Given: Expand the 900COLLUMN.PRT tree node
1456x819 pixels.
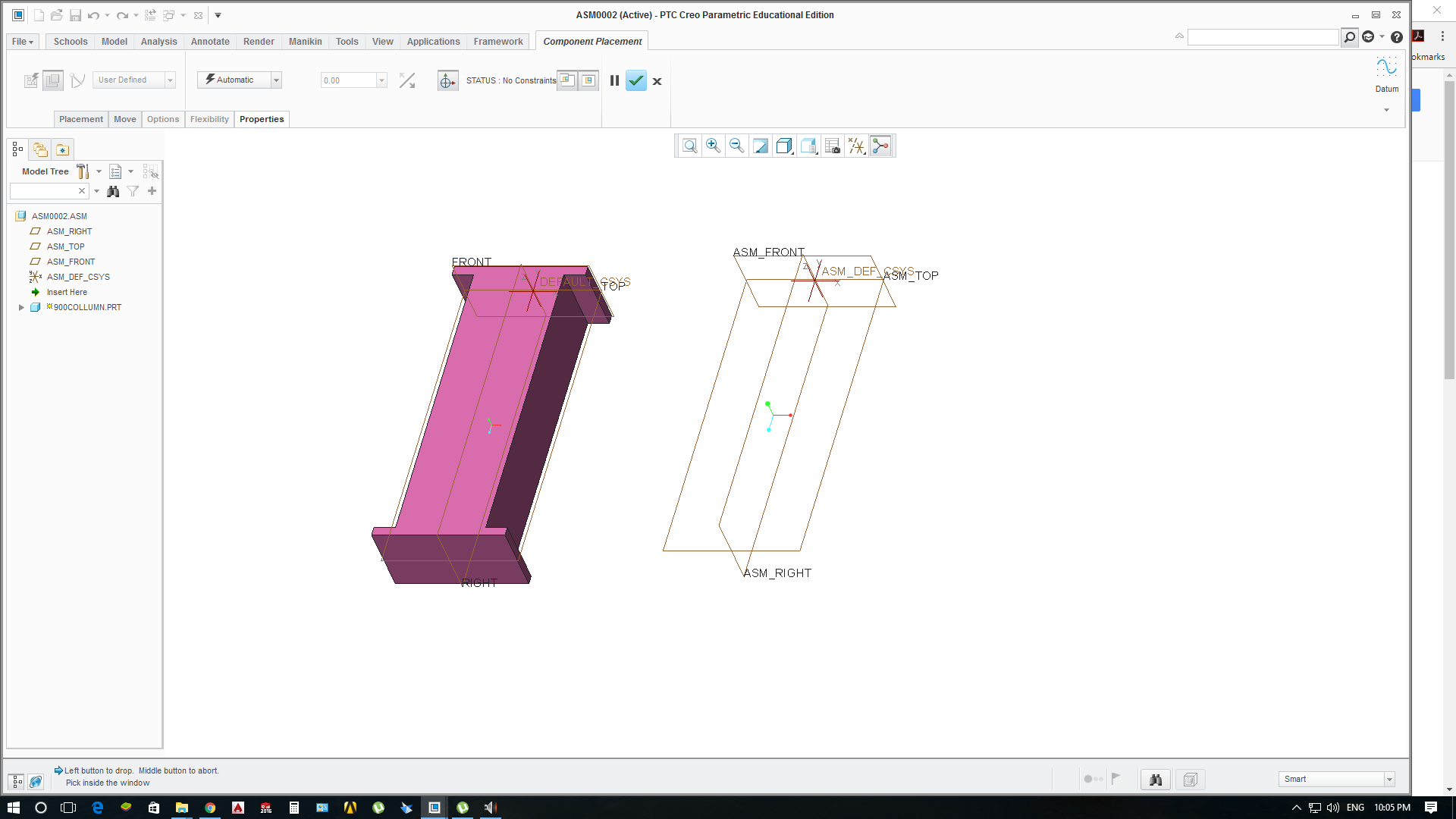Looking at the screenshot, I should pyautogui.click(x=21, y=307).
